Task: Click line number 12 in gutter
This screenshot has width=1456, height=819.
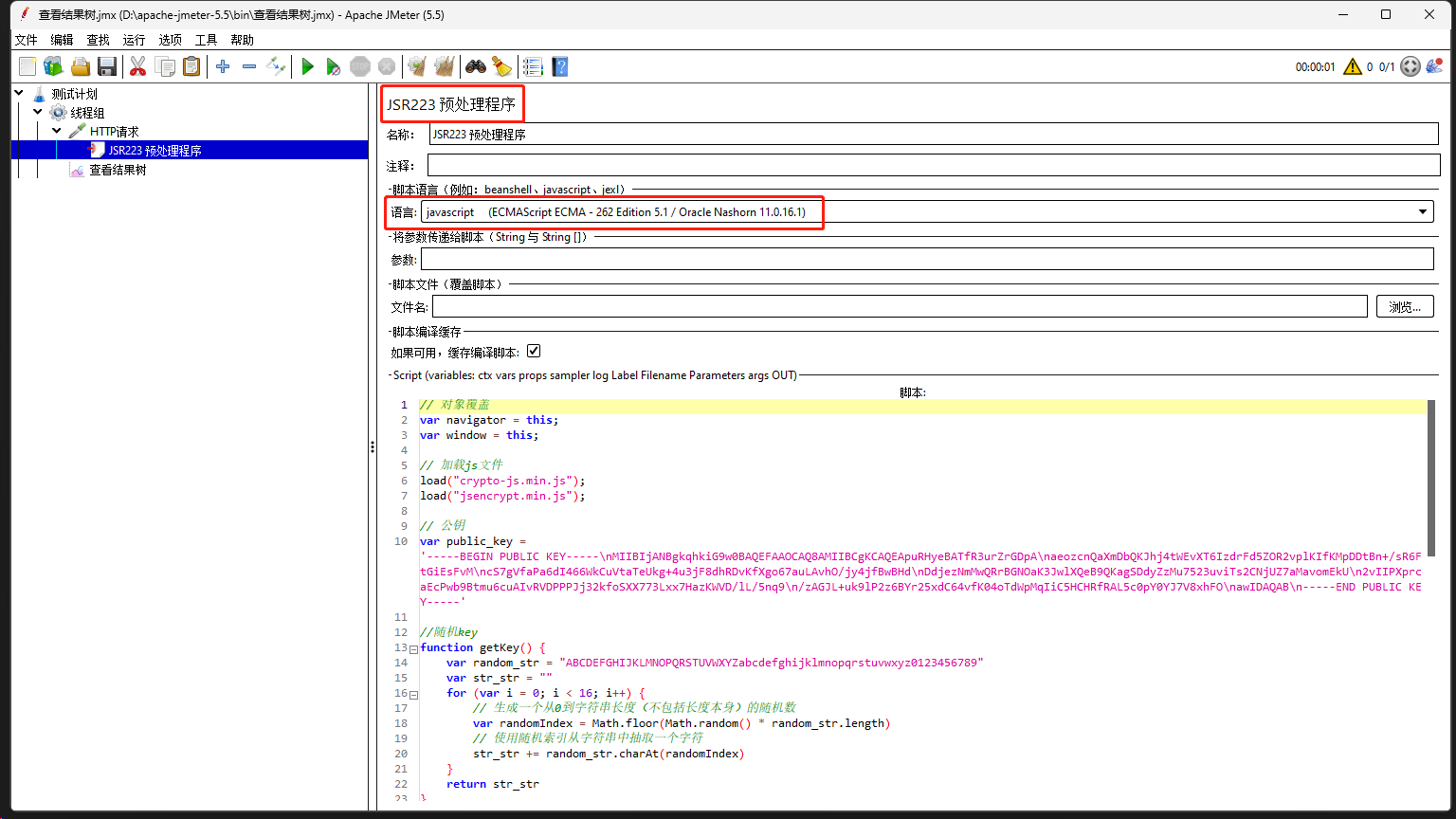Action: click(x=401, y=632)
